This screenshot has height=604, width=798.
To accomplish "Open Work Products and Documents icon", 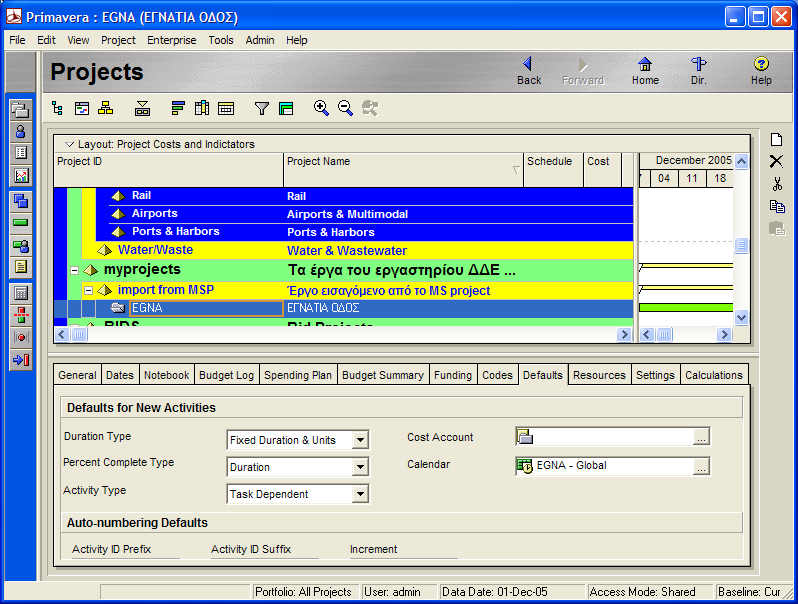I will tap(21, 268).
